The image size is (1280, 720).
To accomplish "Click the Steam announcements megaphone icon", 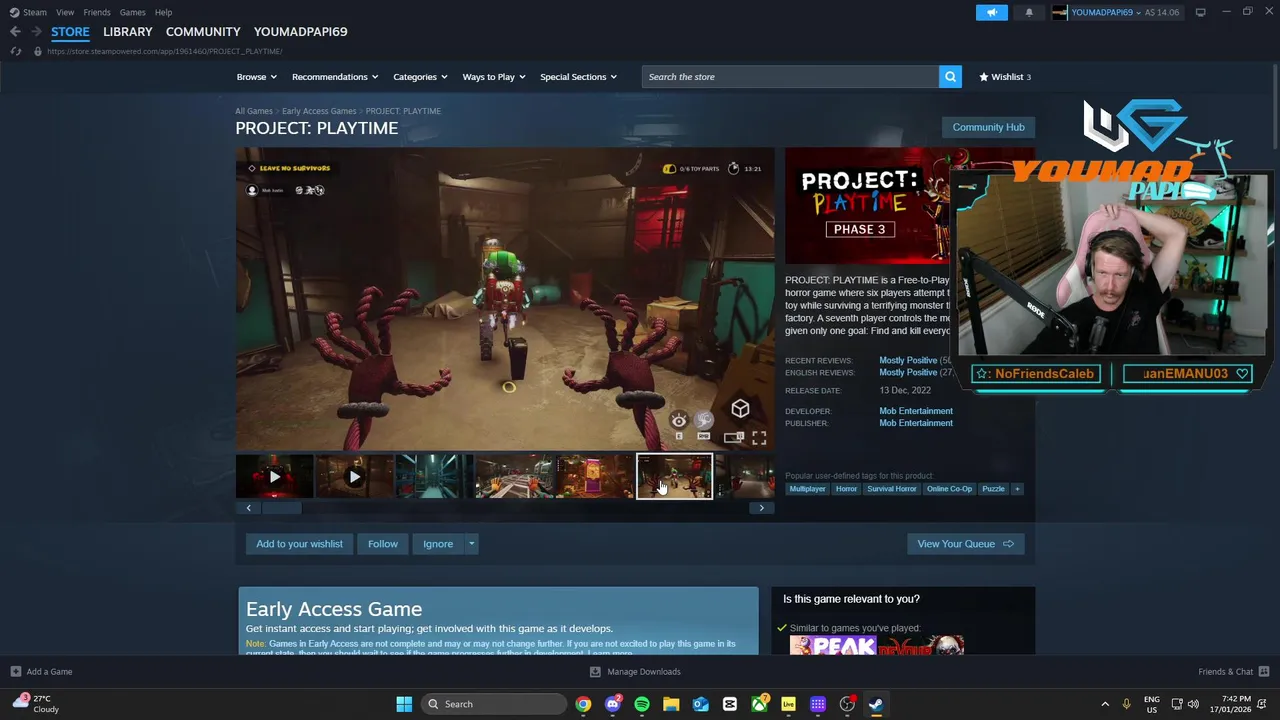I will [x=991, y=12].
